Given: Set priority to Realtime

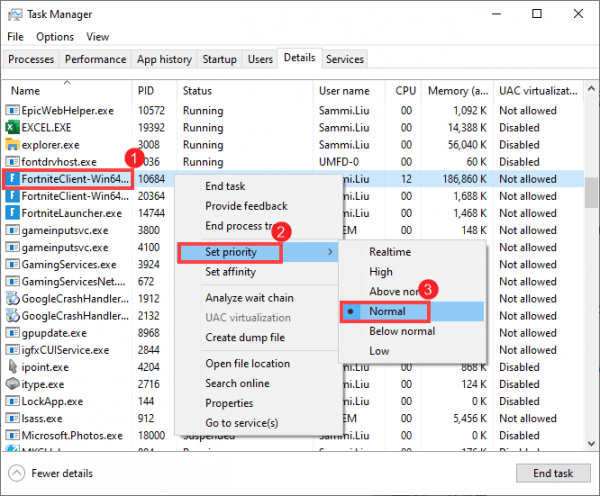Looking at the screenshot, I should coord(388,252).
